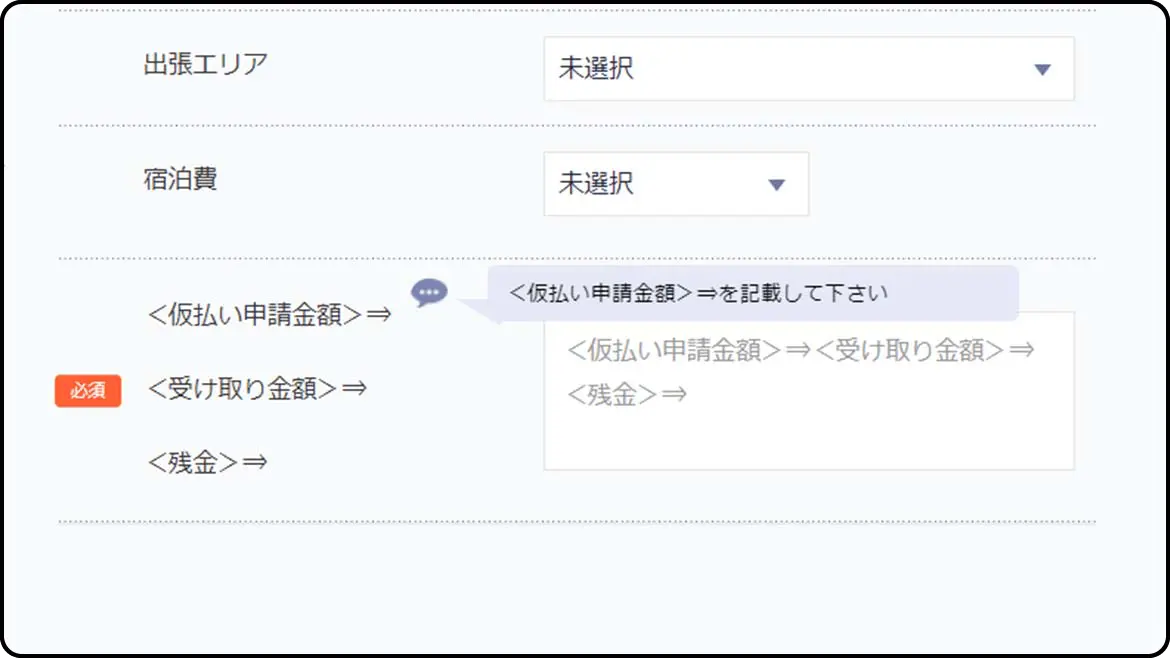The width and height of the screenshot is (1170, 658).
Task: Click <残金>⇒ placeholder inside the text area
Action: click(x=626, y=395)
